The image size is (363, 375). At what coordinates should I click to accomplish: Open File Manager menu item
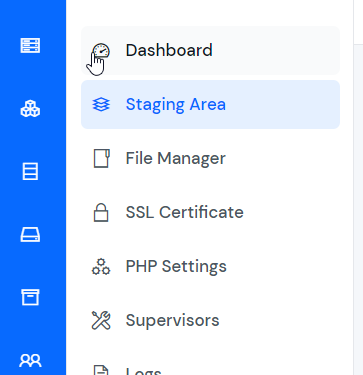(x=210, y=158)
